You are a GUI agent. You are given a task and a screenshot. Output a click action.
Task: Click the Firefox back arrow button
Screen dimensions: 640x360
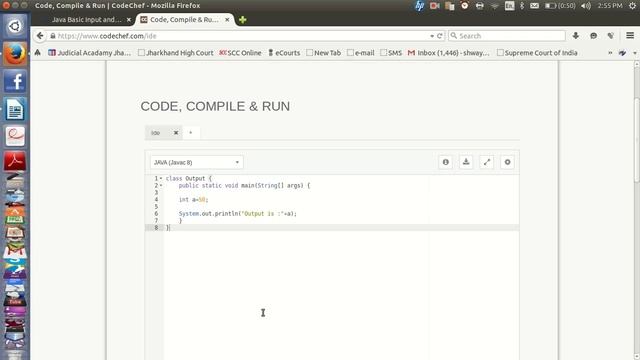click(40, 36)
